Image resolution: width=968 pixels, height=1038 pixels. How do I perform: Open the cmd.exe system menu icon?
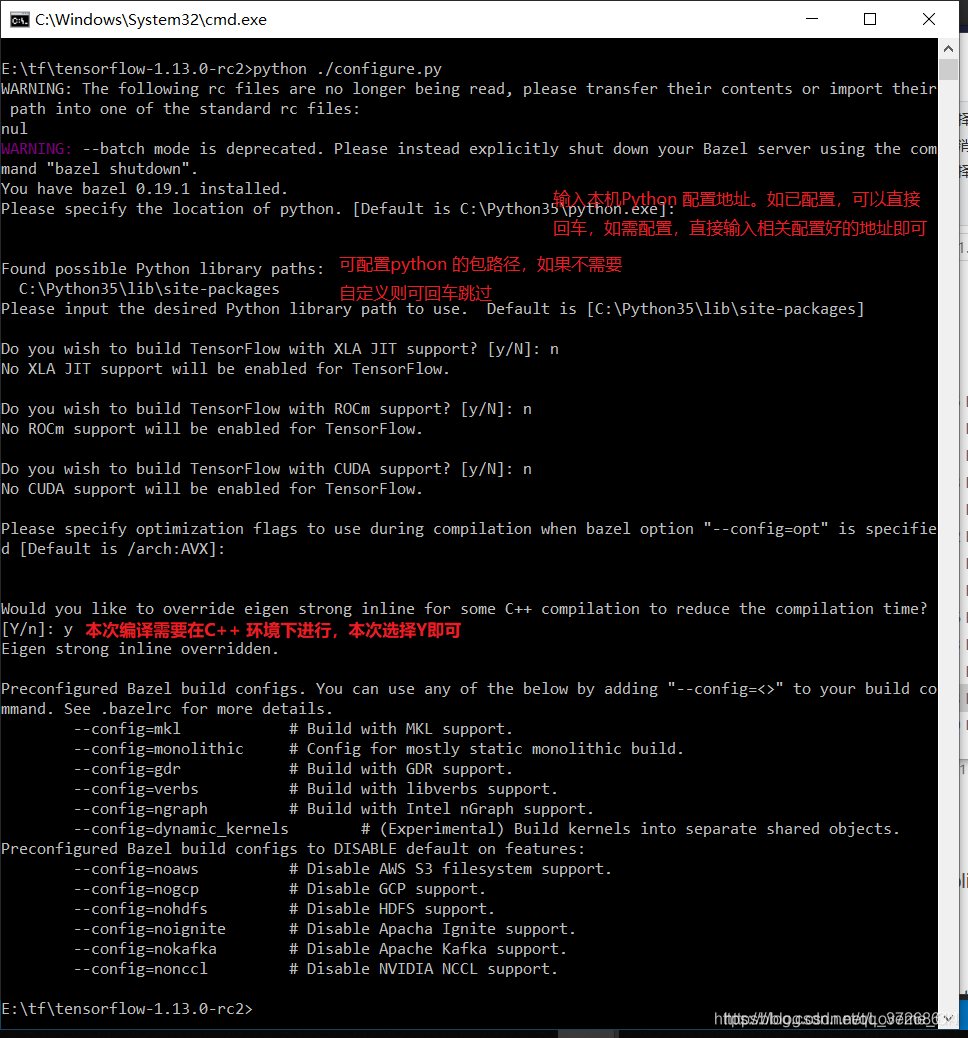point(19,20)
